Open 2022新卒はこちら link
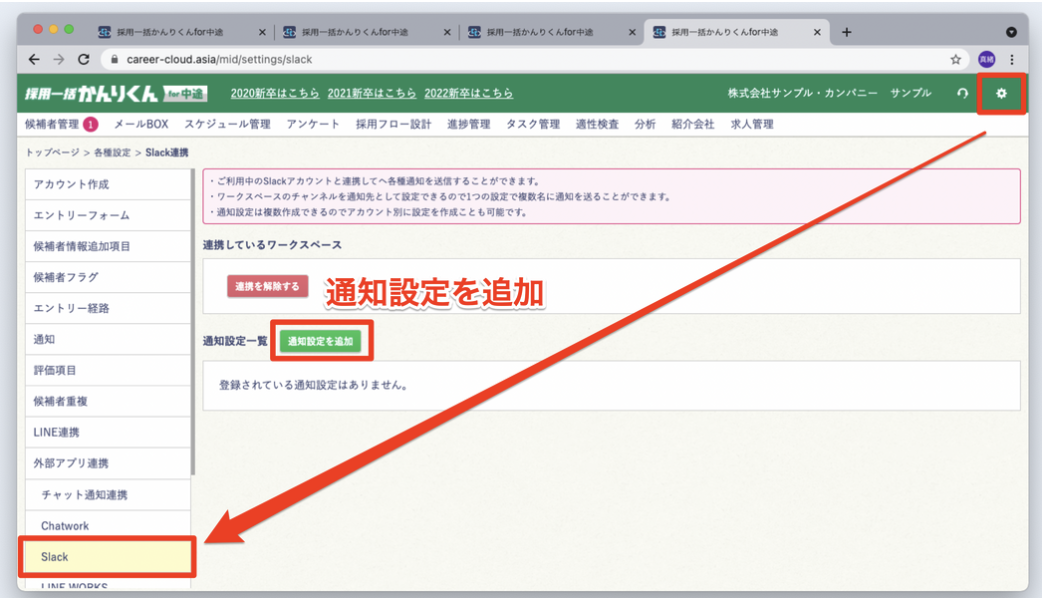This screenshot has width=1042, height=598. click(x=469, y=93)
